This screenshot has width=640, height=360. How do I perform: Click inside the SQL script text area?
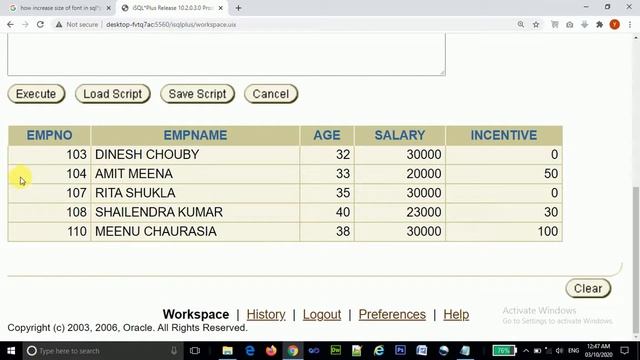click(x=227, y=54)
